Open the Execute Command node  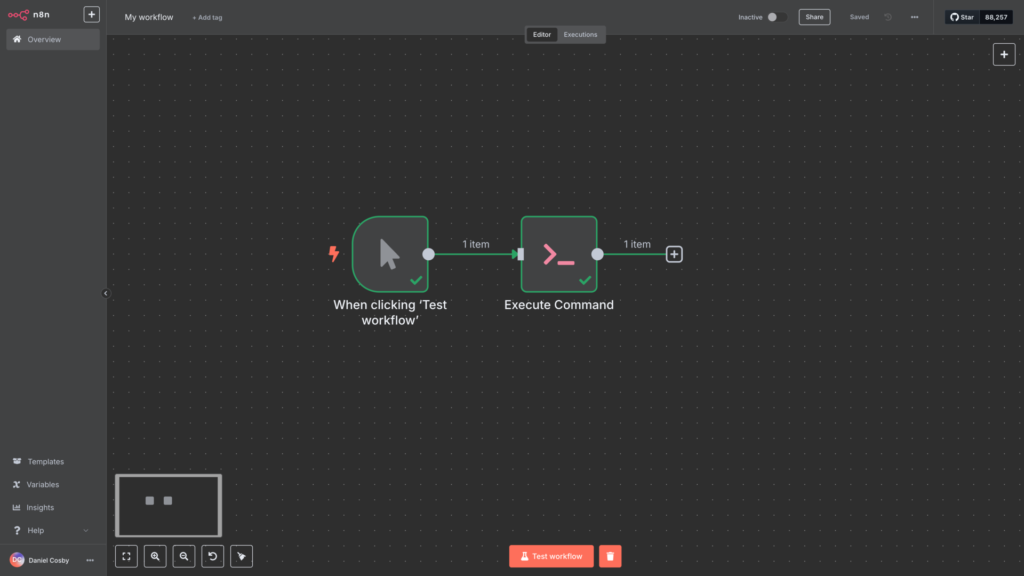coord(558,254)
